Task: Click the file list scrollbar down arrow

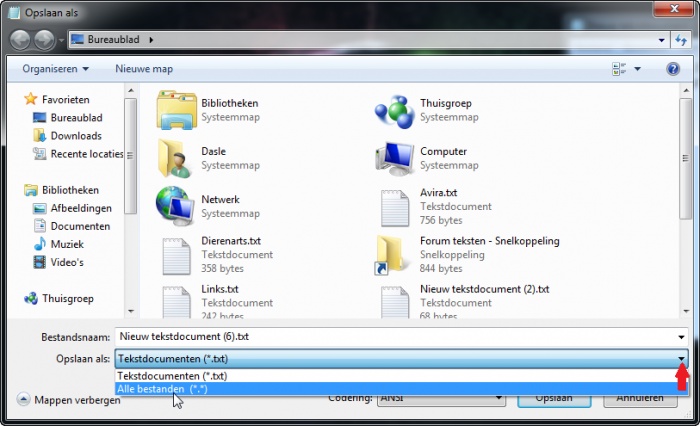Action: point(686,311)
